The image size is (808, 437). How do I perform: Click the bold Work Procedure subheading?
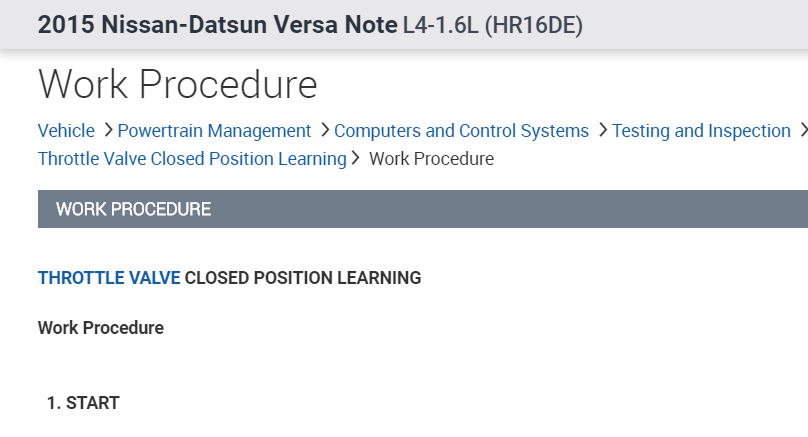coord(100,327)
